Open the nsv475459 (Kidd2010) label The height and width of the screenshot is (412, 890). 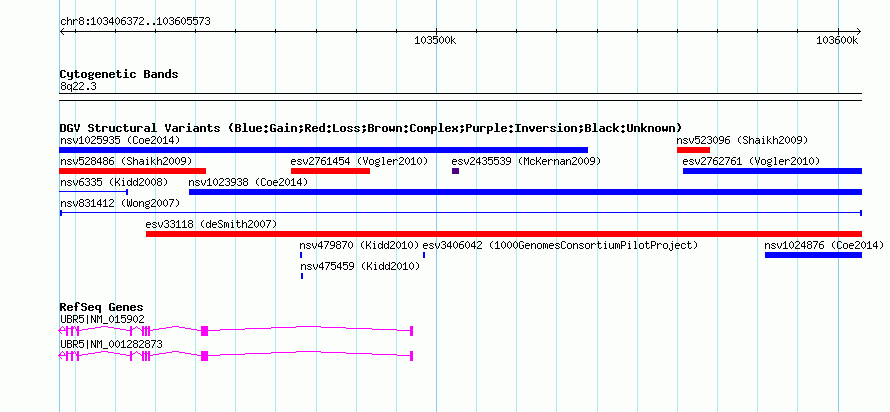click(x=360, y=266)
